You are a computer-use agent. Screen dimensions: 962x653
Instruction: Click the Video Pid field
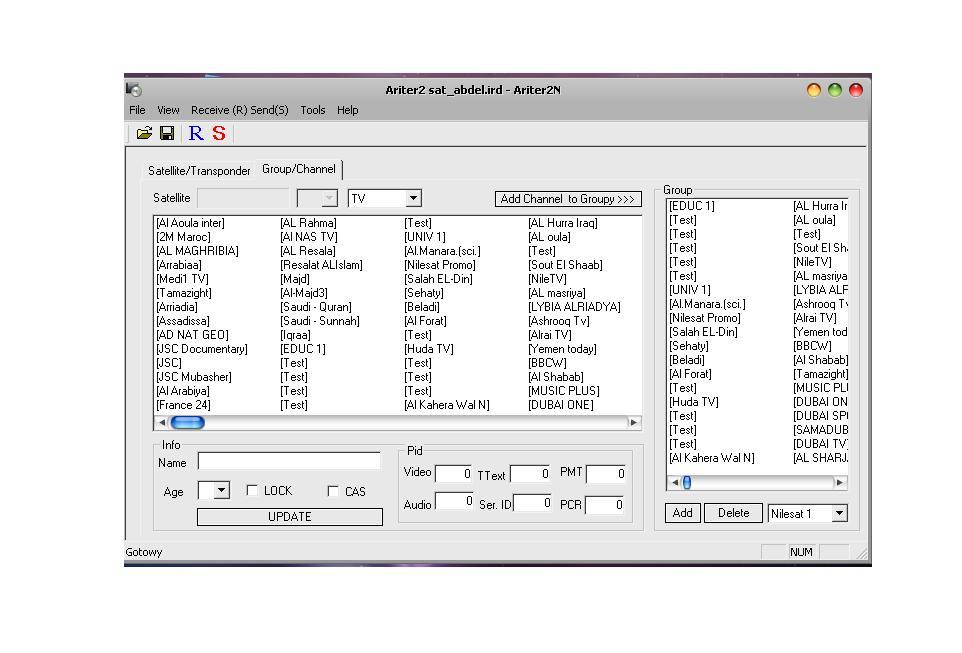tap(453, 473)
